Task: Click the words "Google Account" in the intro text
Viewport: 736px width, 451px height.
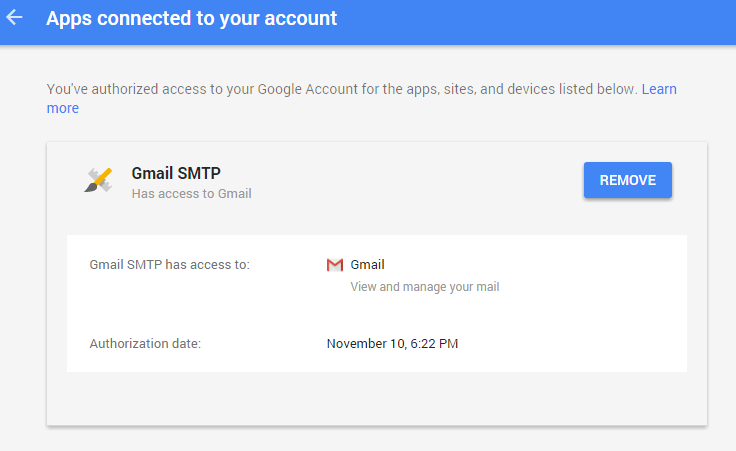Action: 307,89
